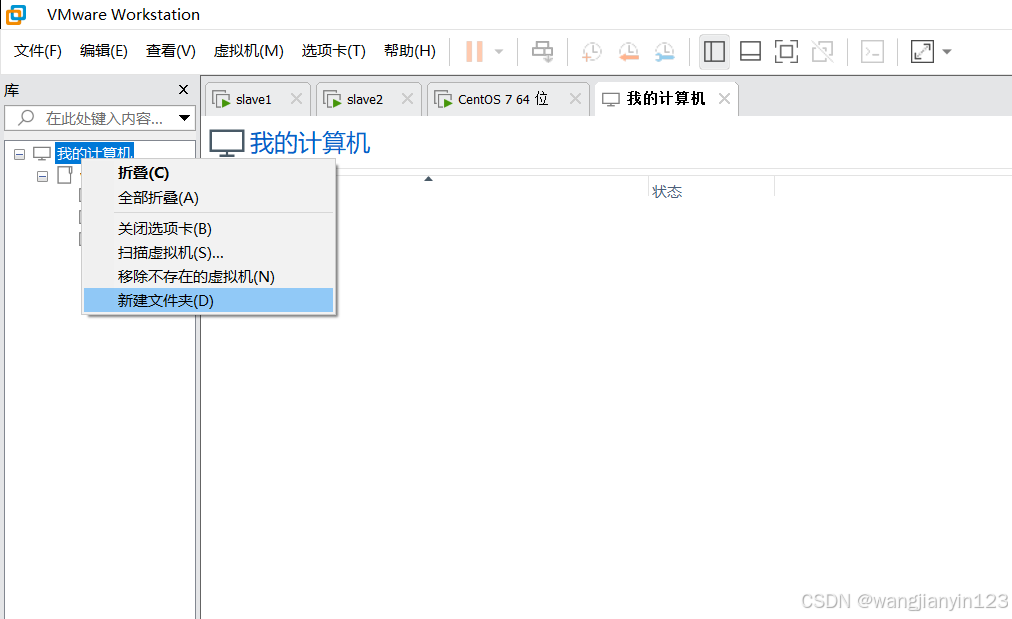1012x619 pixels.
Task: Collapse the folder node under 我的计算机
Action: (43, 176)
